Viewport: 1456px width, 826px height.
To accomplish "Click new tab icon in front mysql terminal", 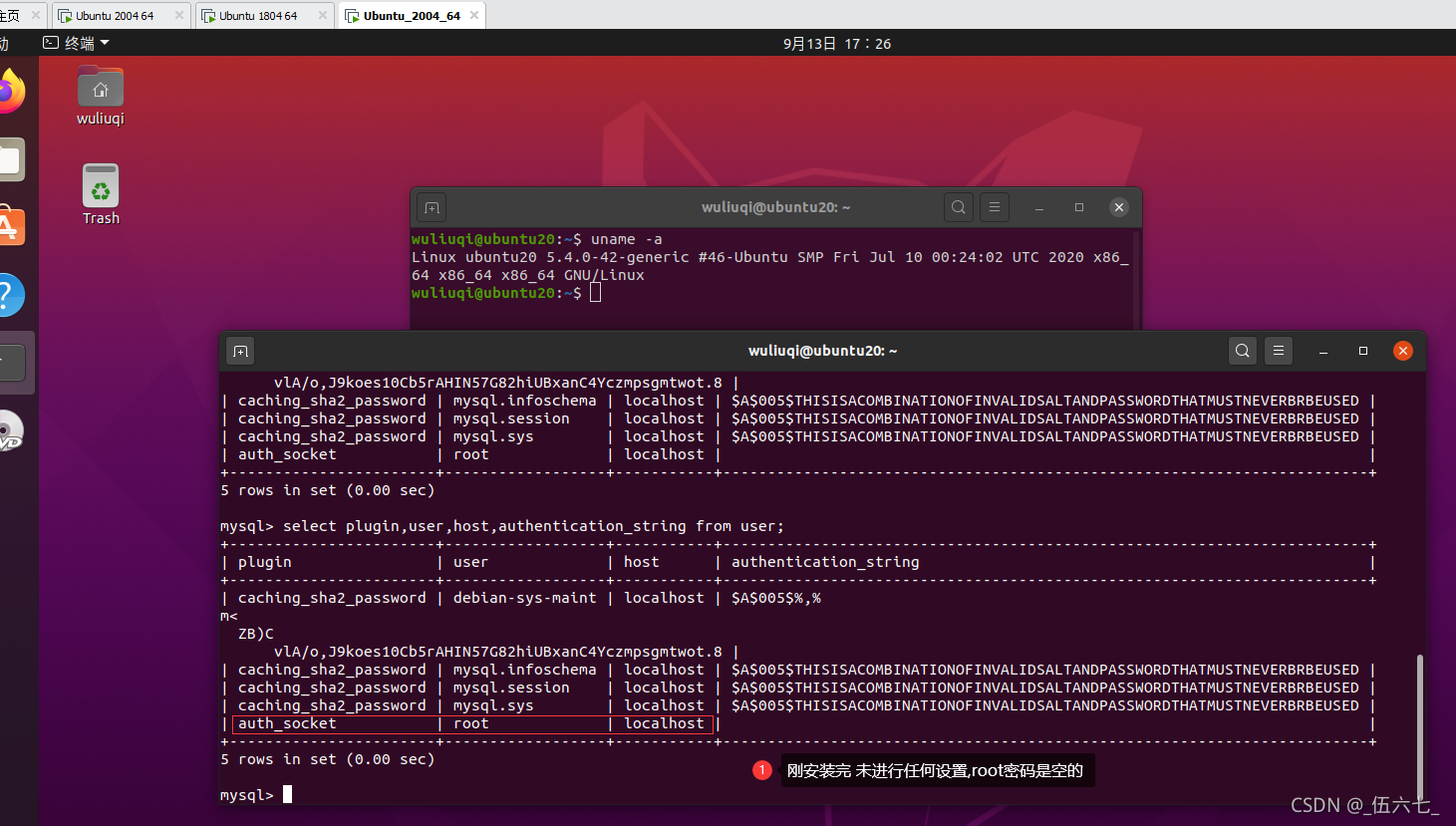I will pyautogui.click(x=240, y=351).
